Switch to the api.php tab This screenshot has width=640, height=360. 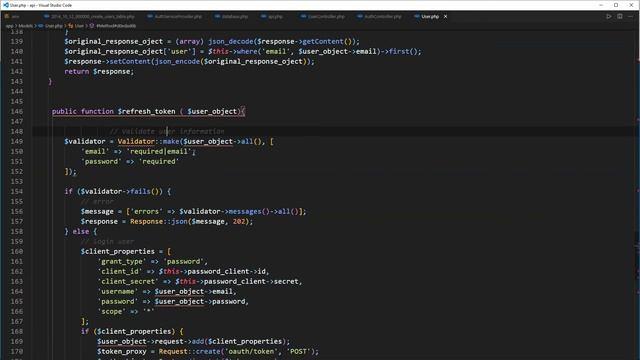pyautogui.click(x=272, y=16)
